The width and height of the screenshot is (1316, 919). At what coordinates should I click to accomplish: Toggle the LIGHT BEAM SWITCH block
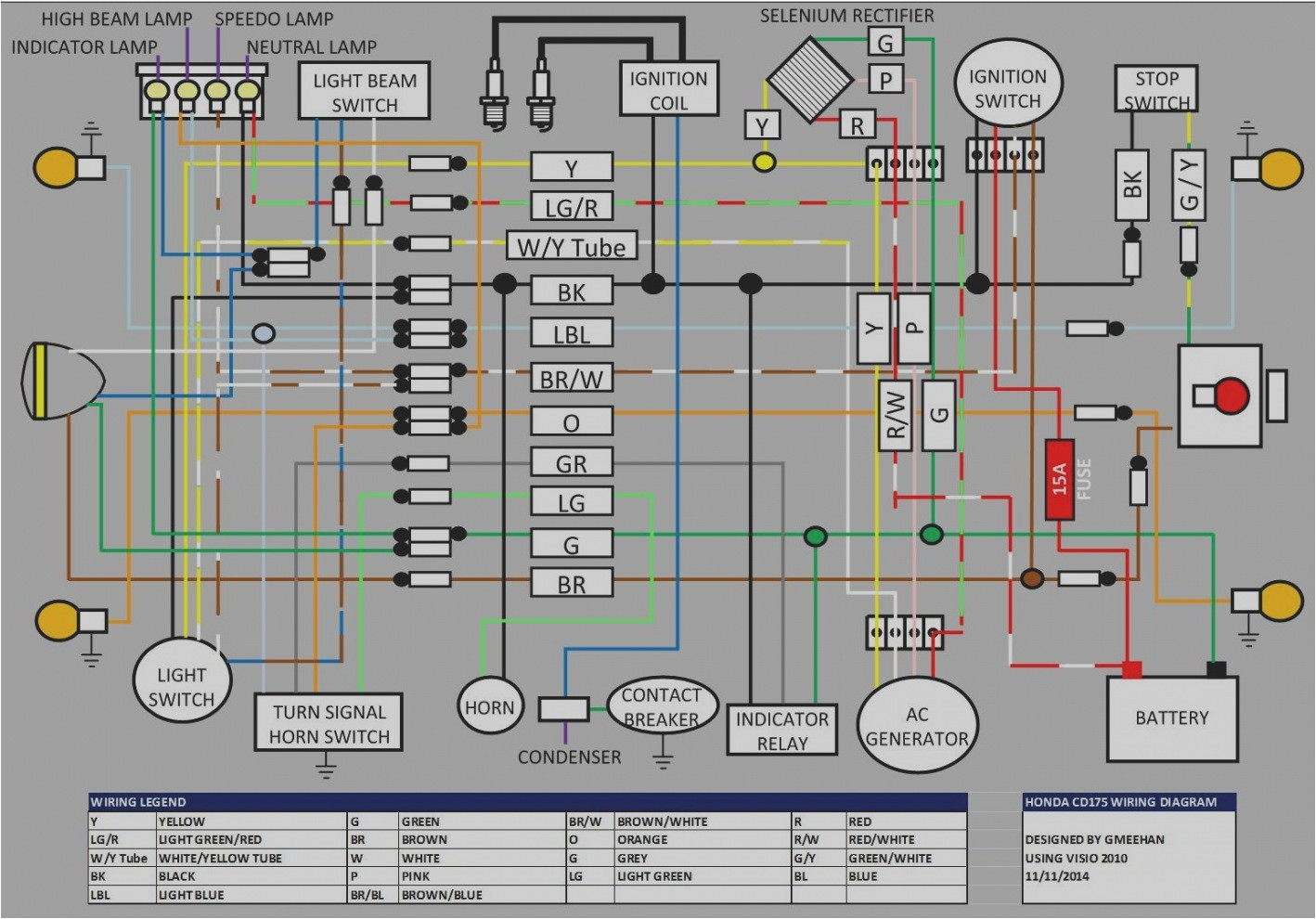coord(364,92)
